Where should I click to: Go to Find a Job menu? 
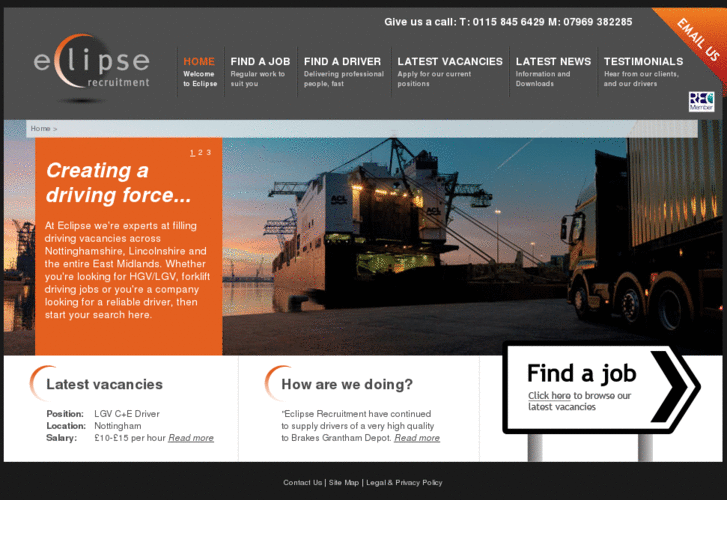(x=260, y=72)
